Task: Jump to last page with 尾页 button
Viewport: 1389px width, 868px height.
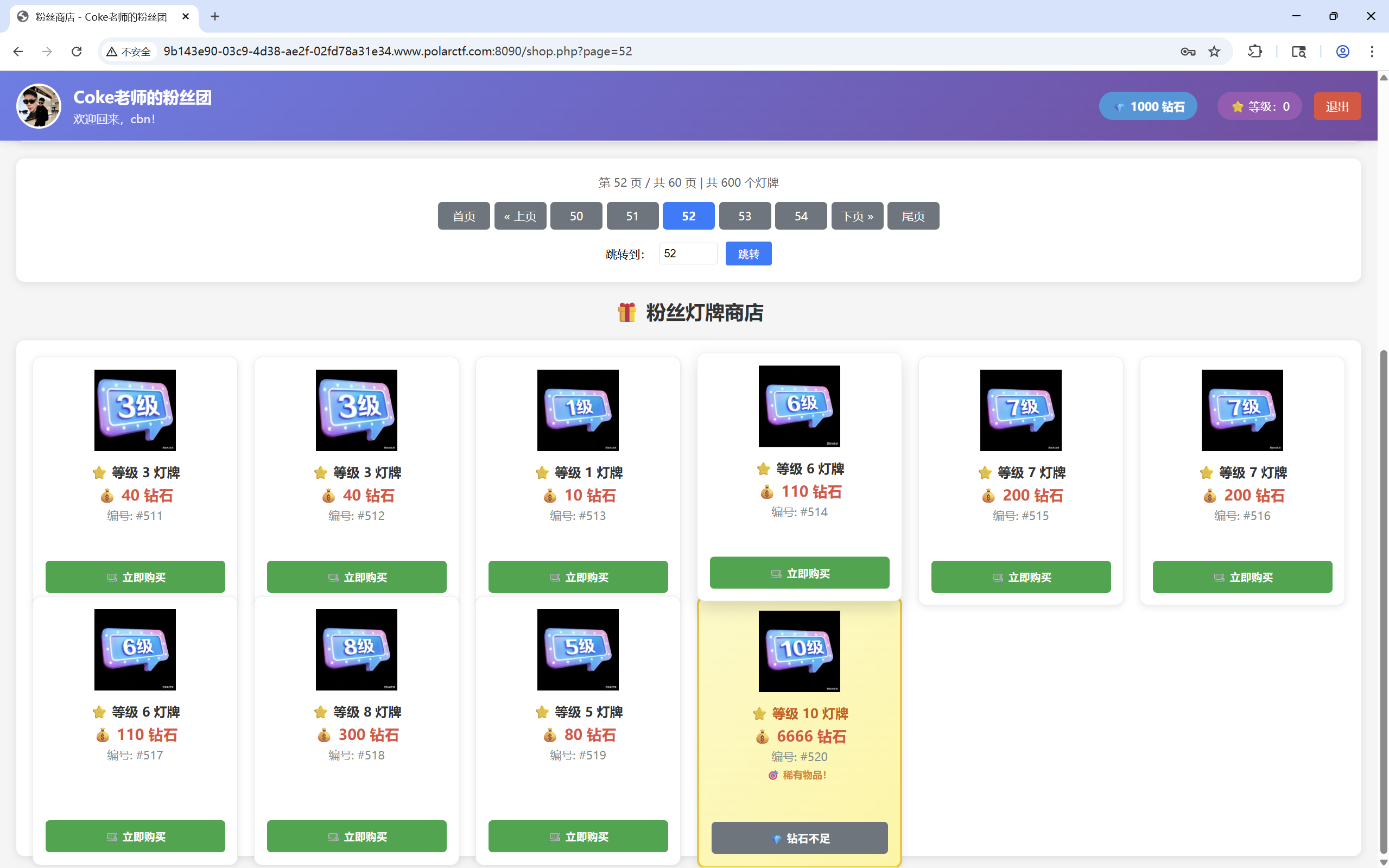Action: click(912, 216)
